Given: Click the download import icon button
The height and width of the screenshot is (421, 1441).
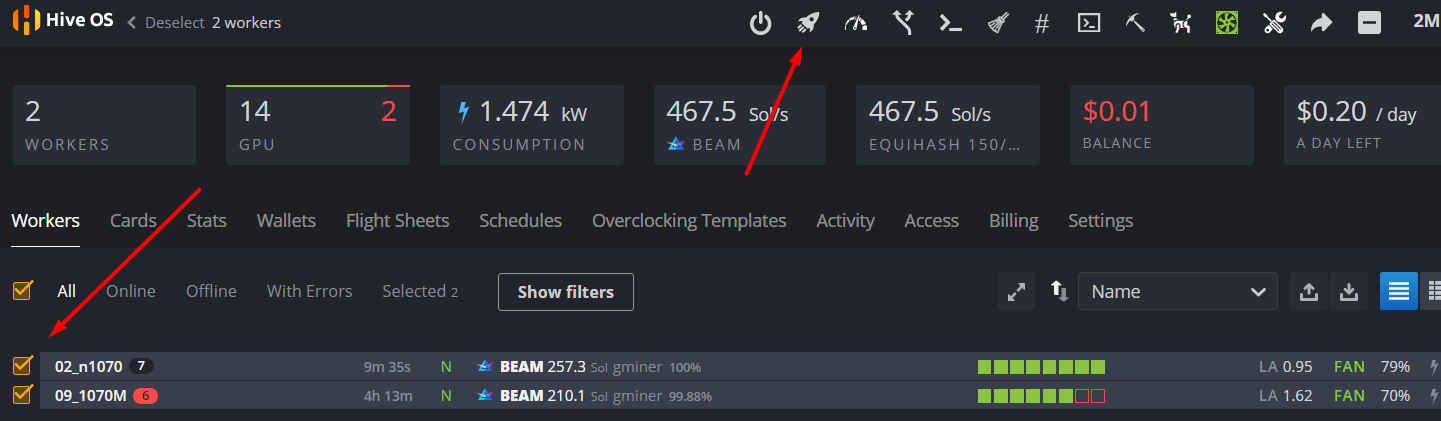Looking at the screenshot, I should pyautogui.click(x=1349, y=292).
